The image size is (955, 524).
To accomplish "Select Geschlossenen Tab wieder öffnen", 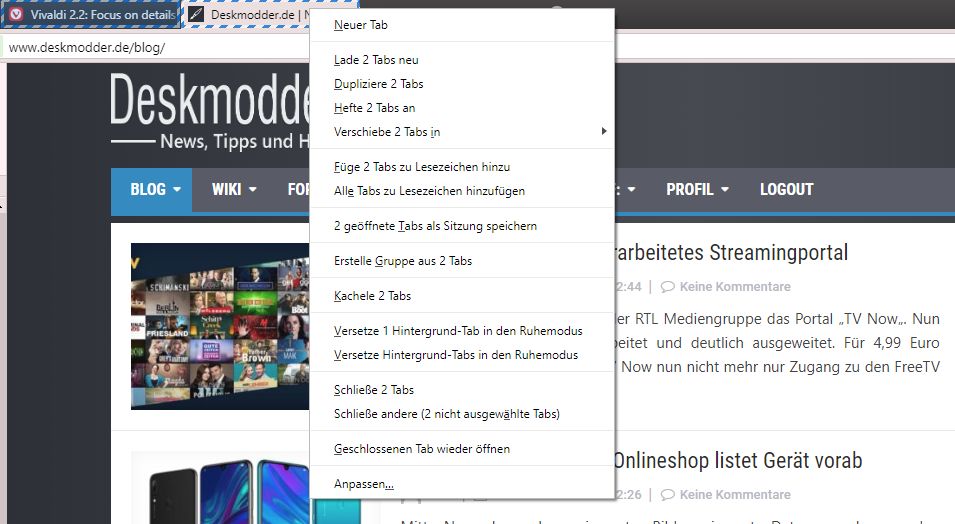I will (x=462, y=449).
